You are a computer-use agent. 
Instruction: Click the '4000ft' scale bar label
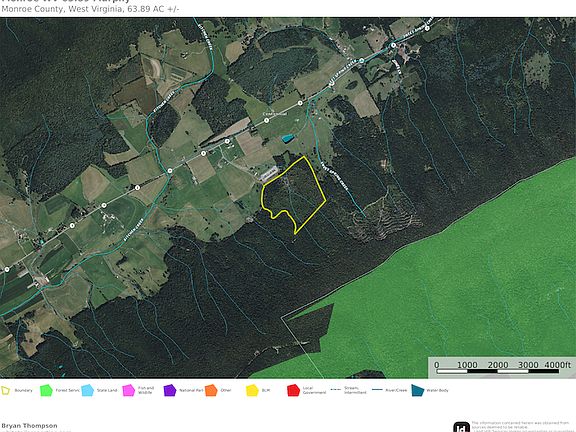557,365
